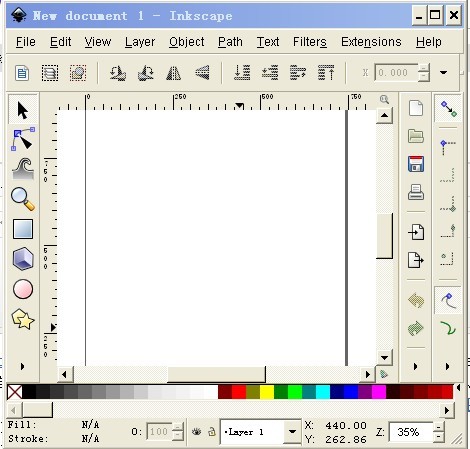Rotate selection 90 degrees clockwise
Viewport: 470px width, 449px height.
pyautogui.click(x=146, y=73)
